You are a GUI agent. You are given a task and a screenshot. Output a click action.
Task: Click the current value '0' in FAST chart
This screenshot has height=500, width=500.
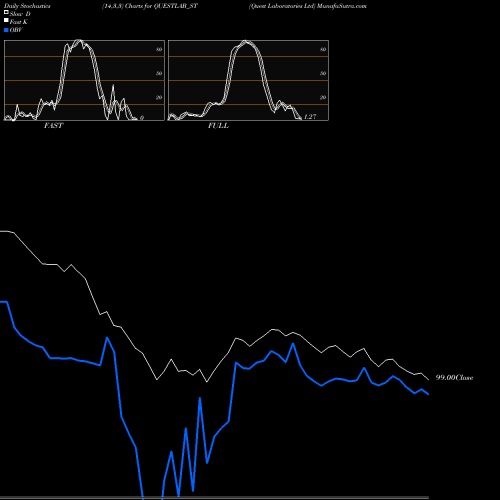pos(142,118)
